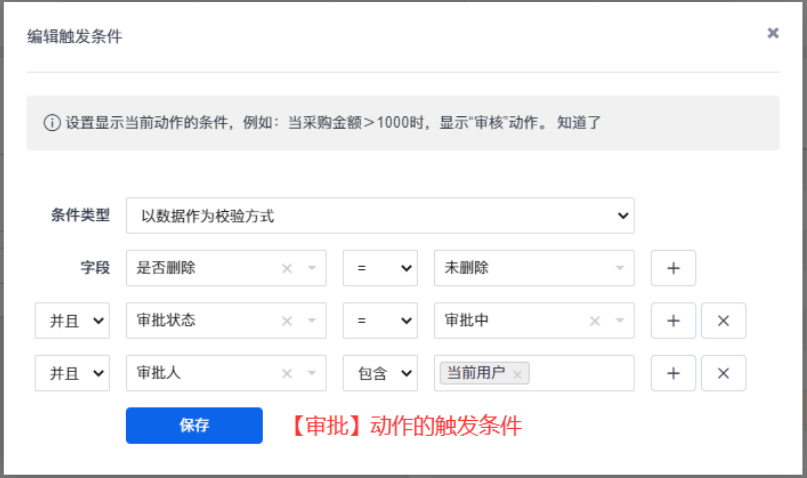The image size is (807, 478).
Task: Clear the 审批状态 field selection
Action: 287,321
